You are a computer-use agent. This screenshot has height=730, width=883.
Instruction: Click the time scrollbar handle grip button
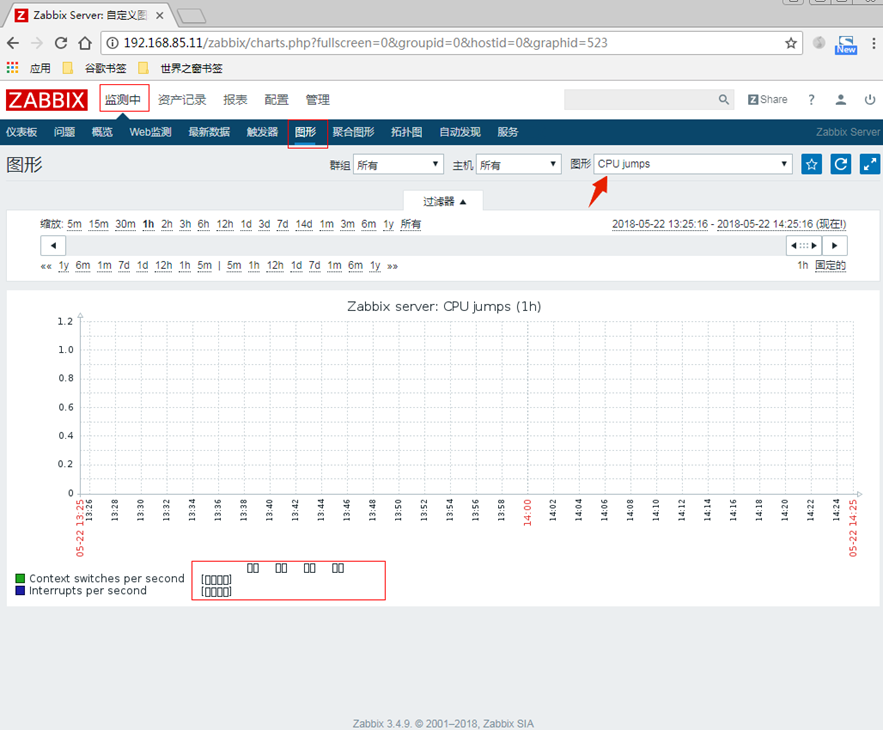(x=804, y=246)
